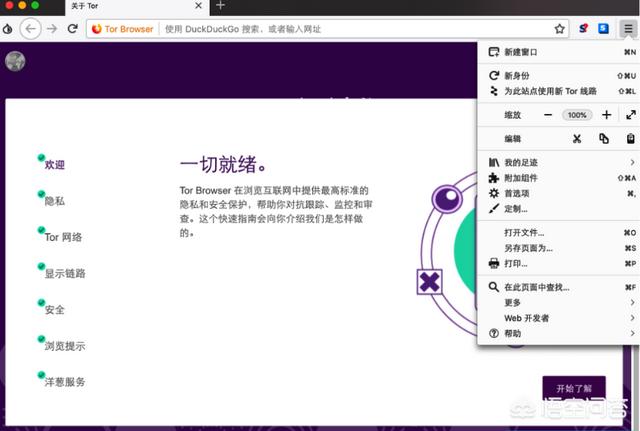Select 新建窗口 menu item
Viewport: 640px width, 431px height.
(x=558, y=52)
